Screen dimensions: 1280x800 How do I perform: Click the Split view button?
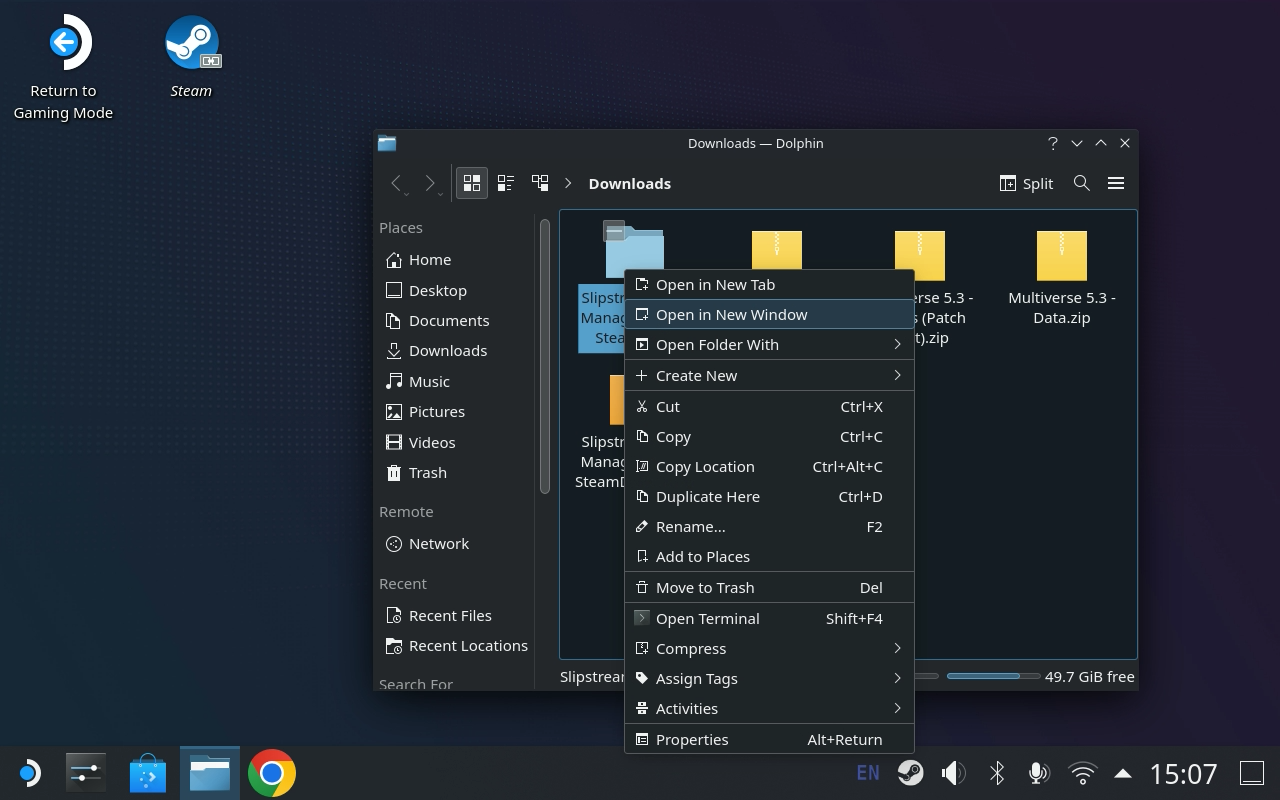pyautogui.click(x=1026, y=183)
